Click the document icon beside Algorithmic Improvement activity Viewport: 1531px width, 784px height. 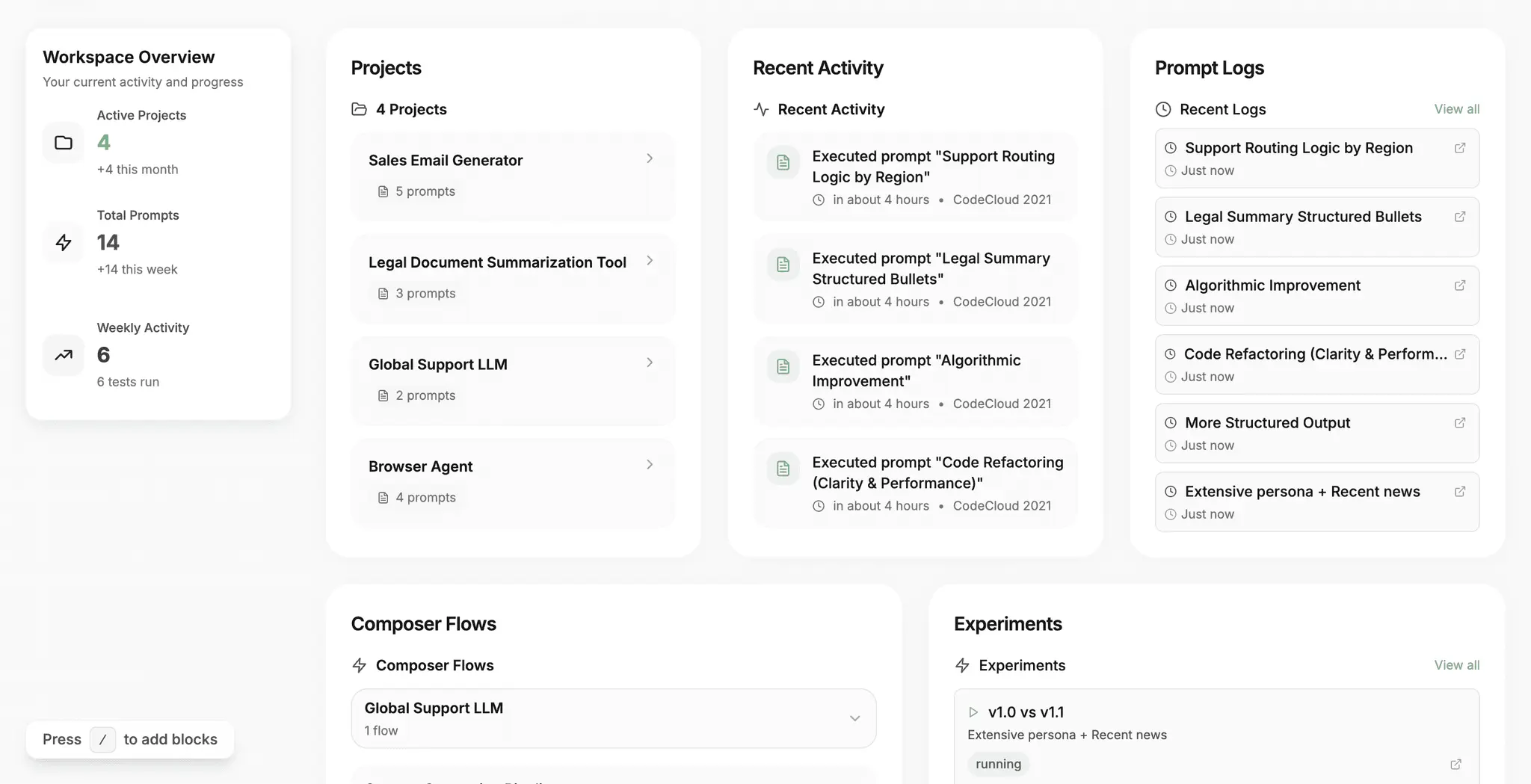[x=783, y=366]
